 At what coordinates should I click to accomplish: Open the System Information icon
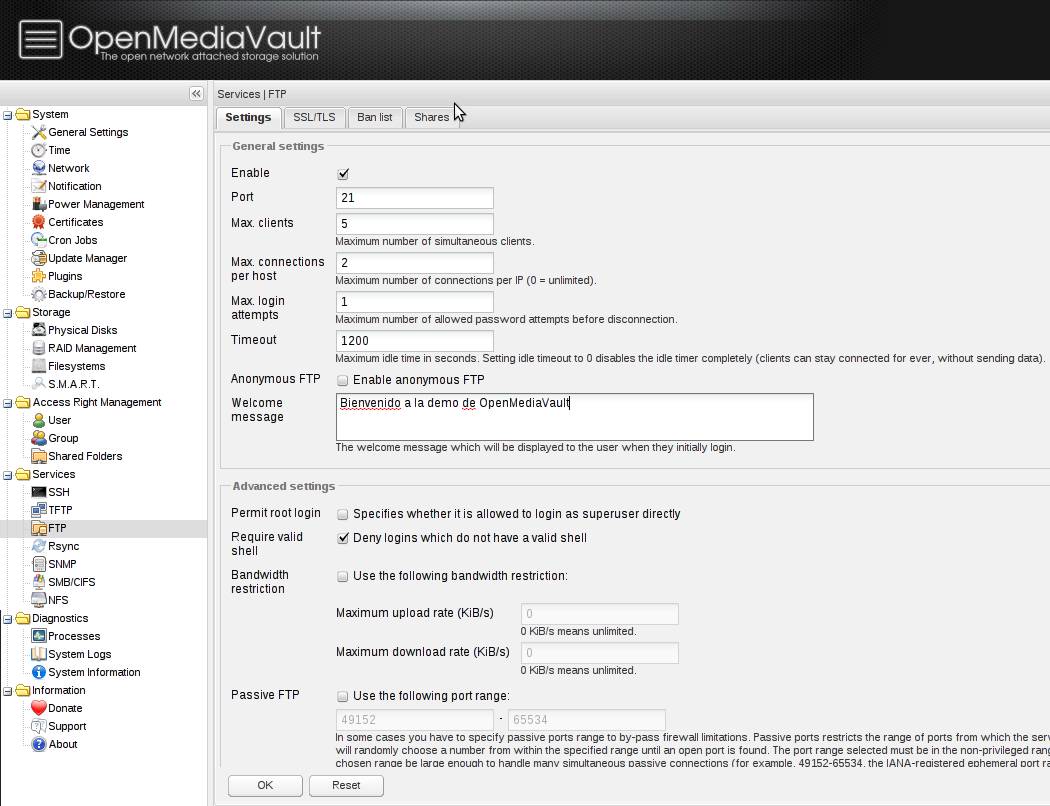pos(39,672)
